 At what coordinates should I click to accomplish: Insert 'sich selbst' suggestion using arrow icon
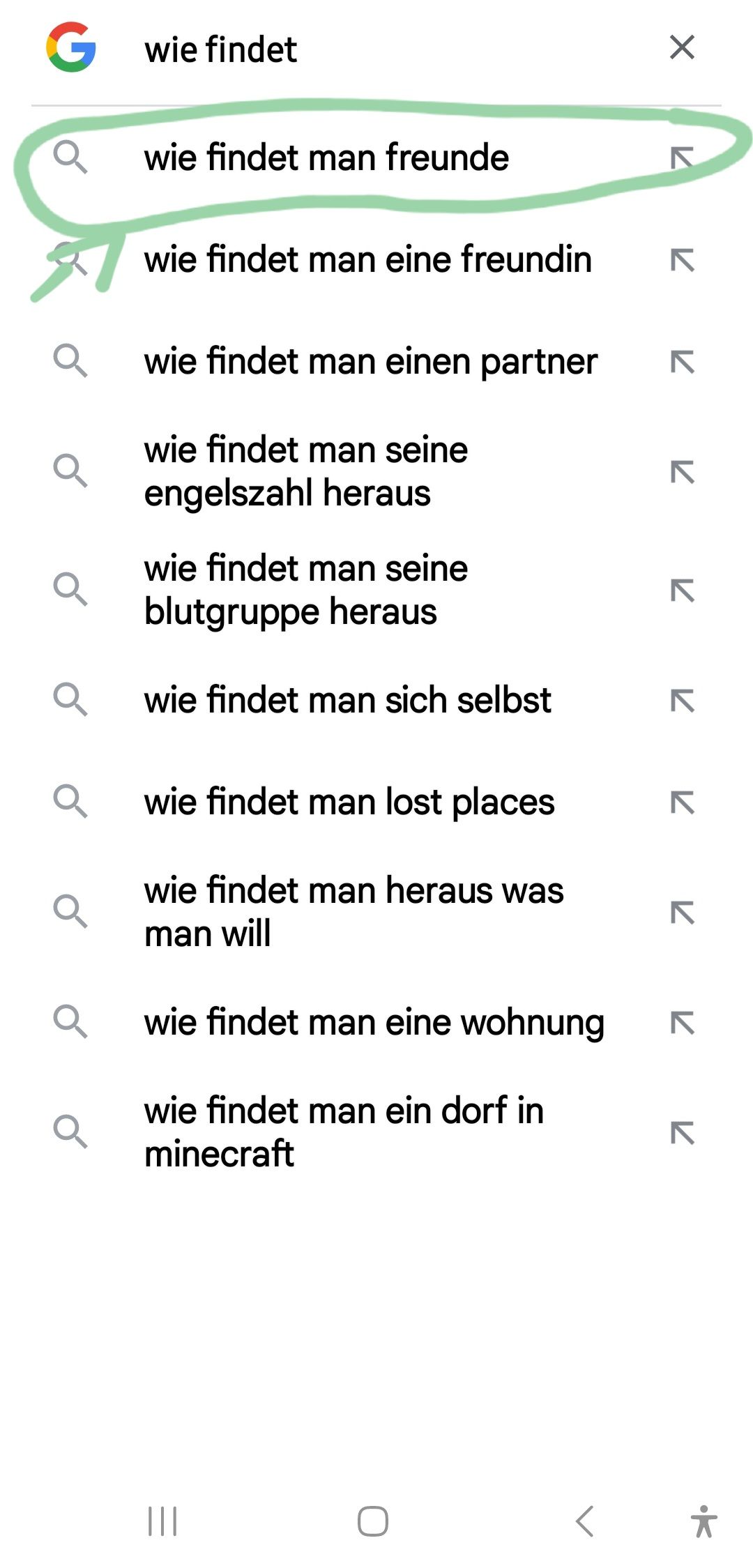(x=683, y=701)
